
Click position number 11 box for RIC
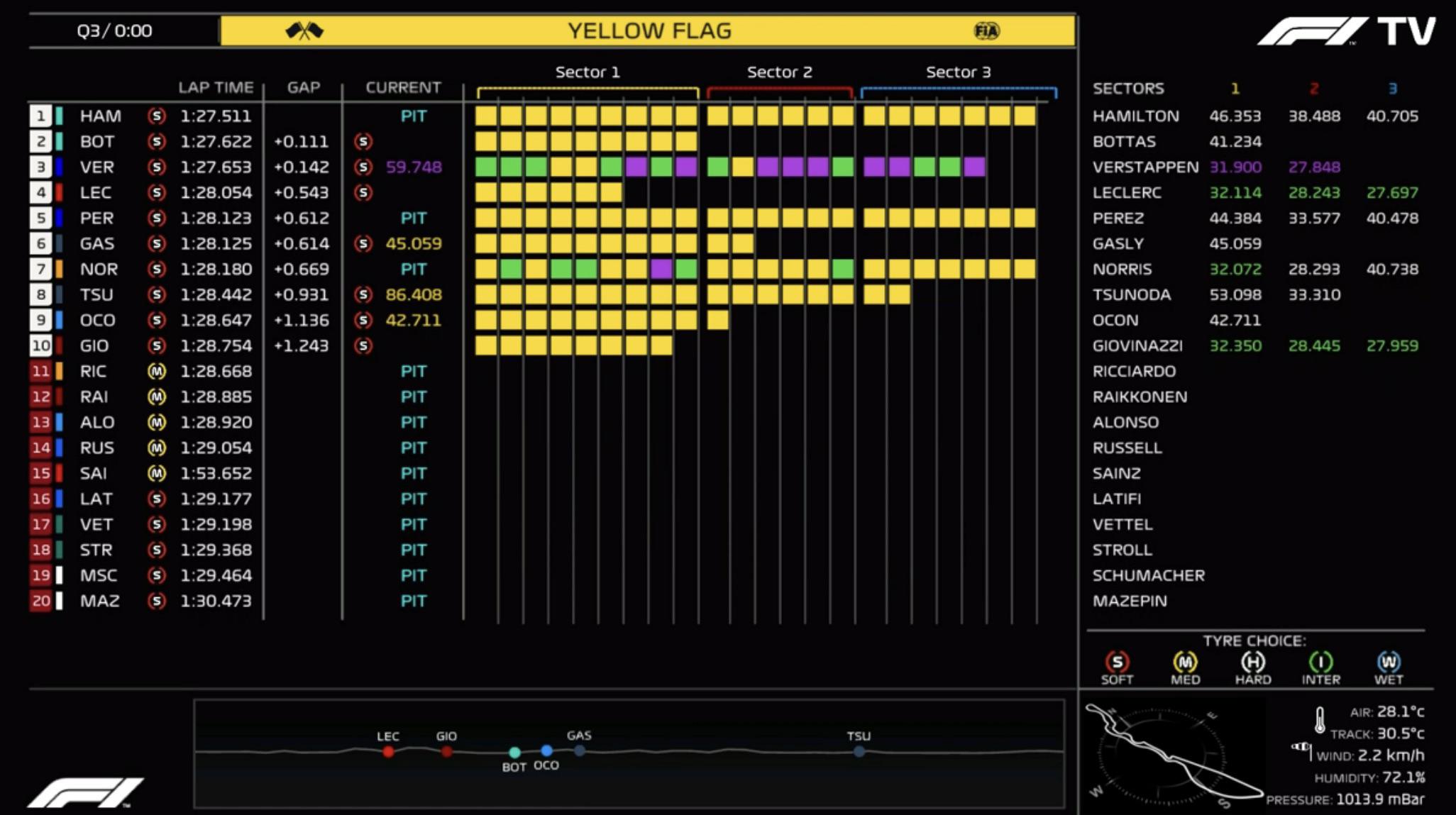pyautogui.click(x=40, y=371)
